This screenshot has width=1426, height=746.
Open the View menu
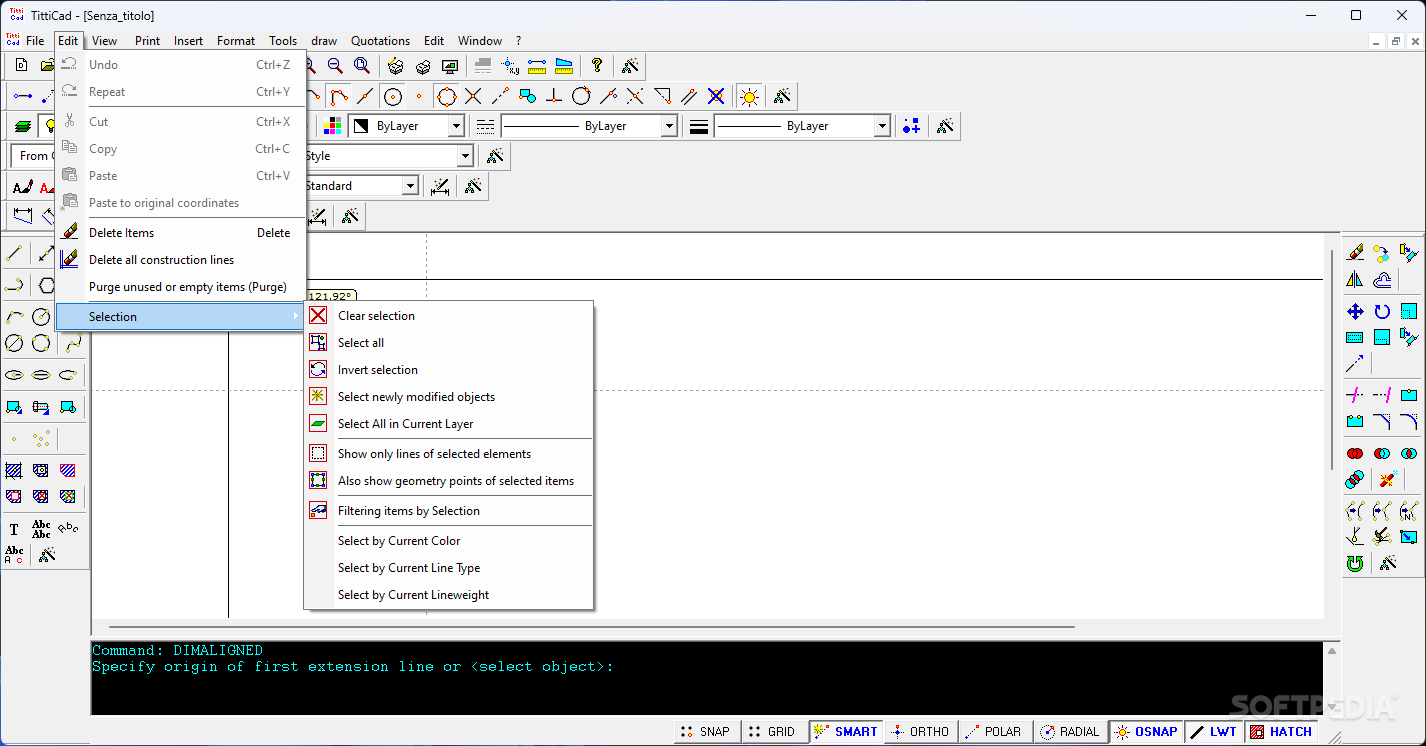(104, 41)
